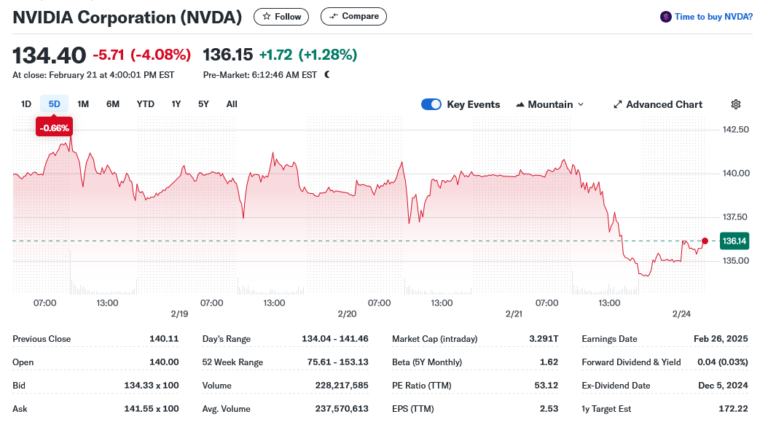Click the Market Cap value 3.291T
768x425 pixels.
point(544,338)
